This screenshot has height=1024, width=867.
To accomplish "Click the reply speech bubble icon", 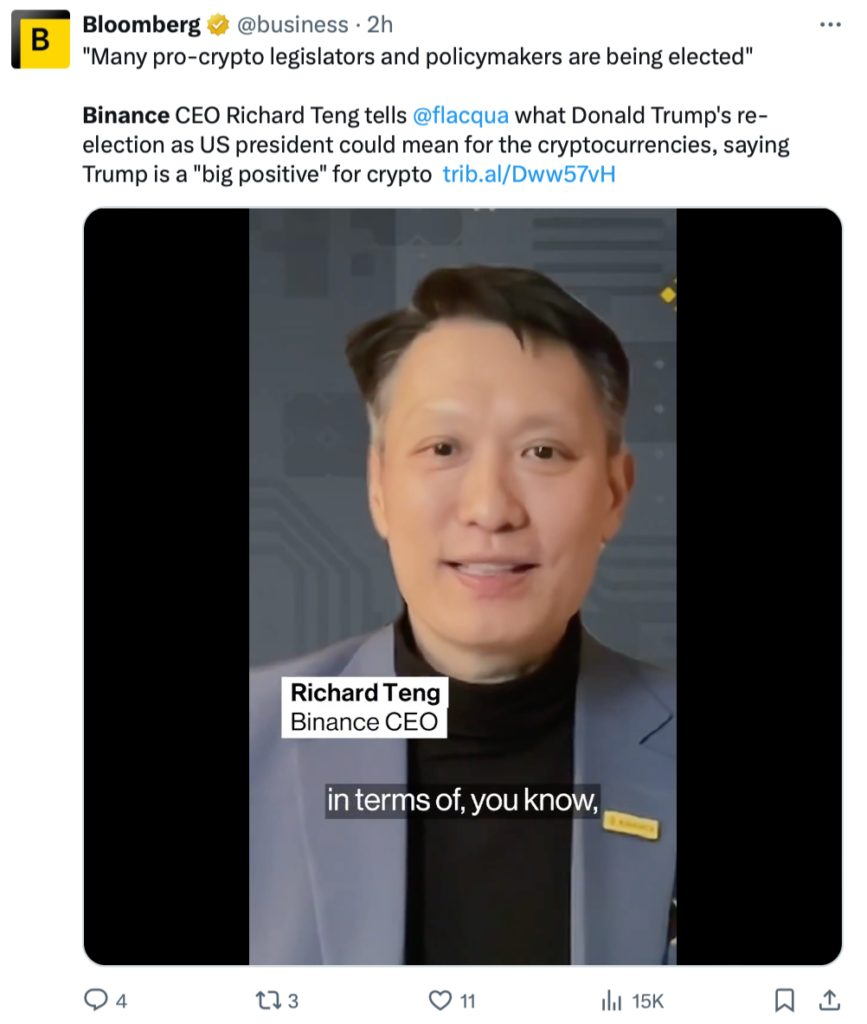I will coord(97,999).
